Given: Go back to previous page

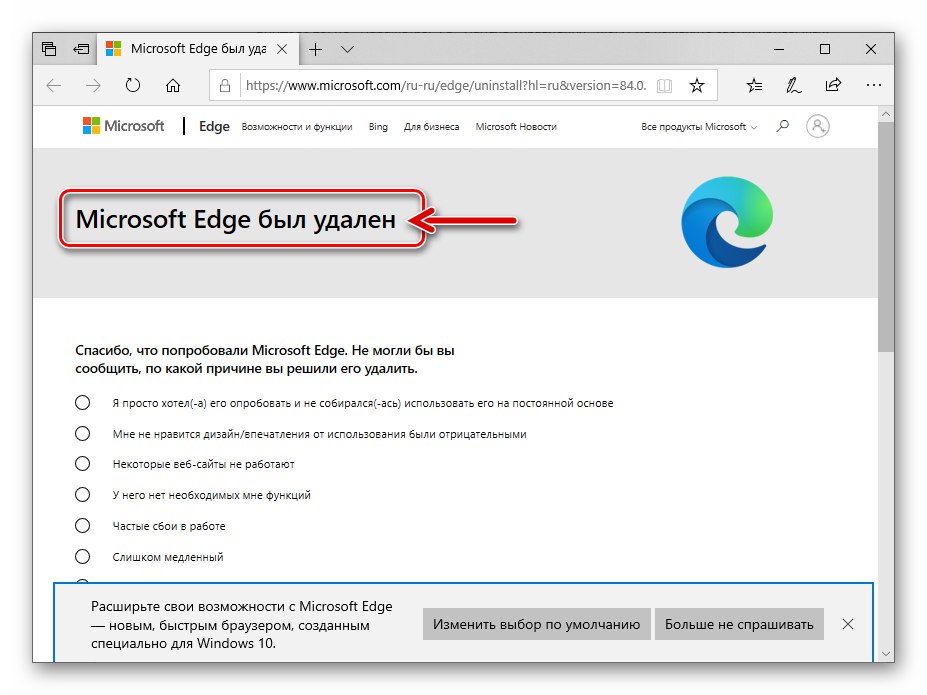Looking at the screenshot, I should pos(54,86).
